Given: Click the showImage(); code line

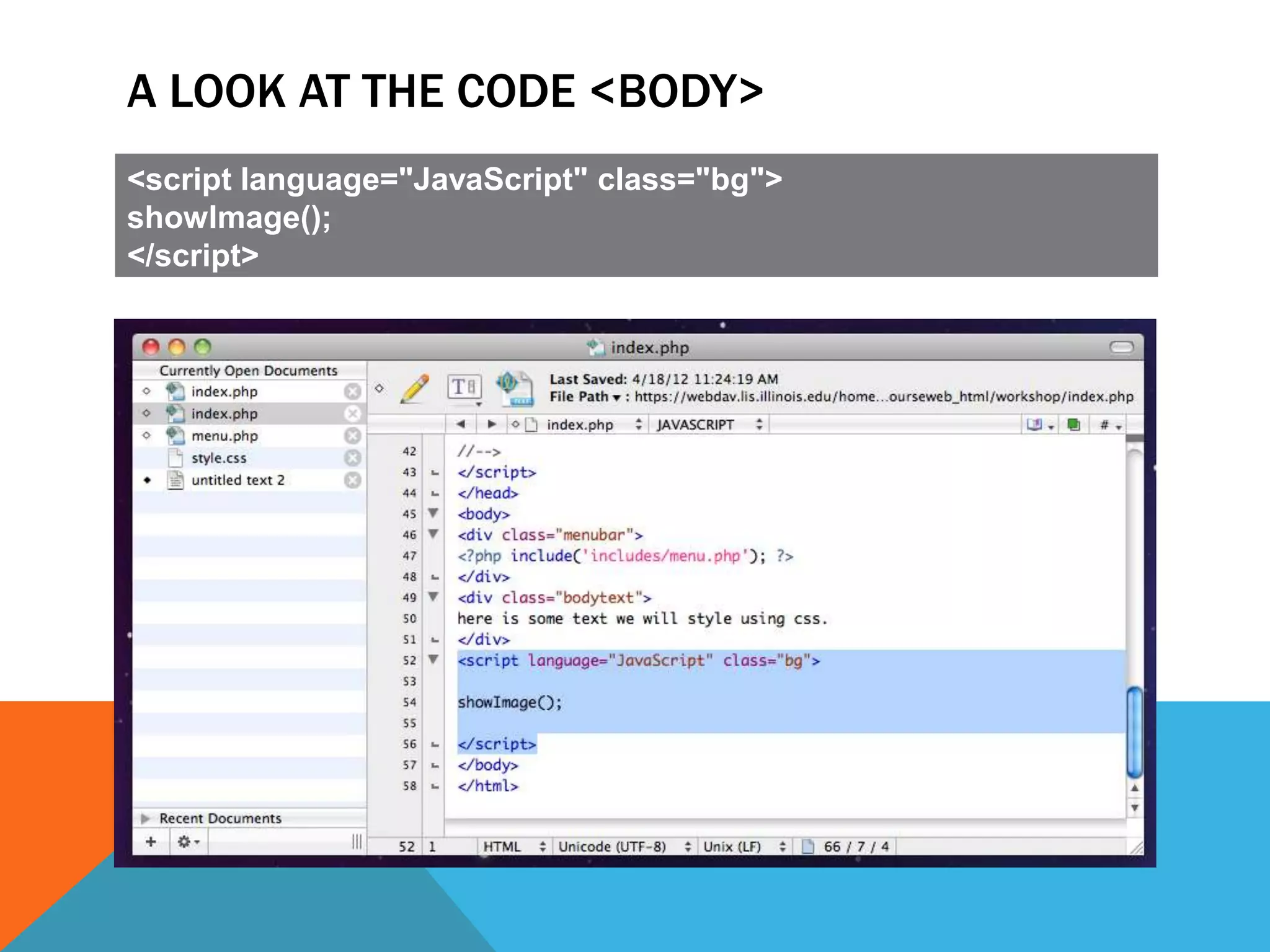Looking at the screenshot, I should click(510, 703).
